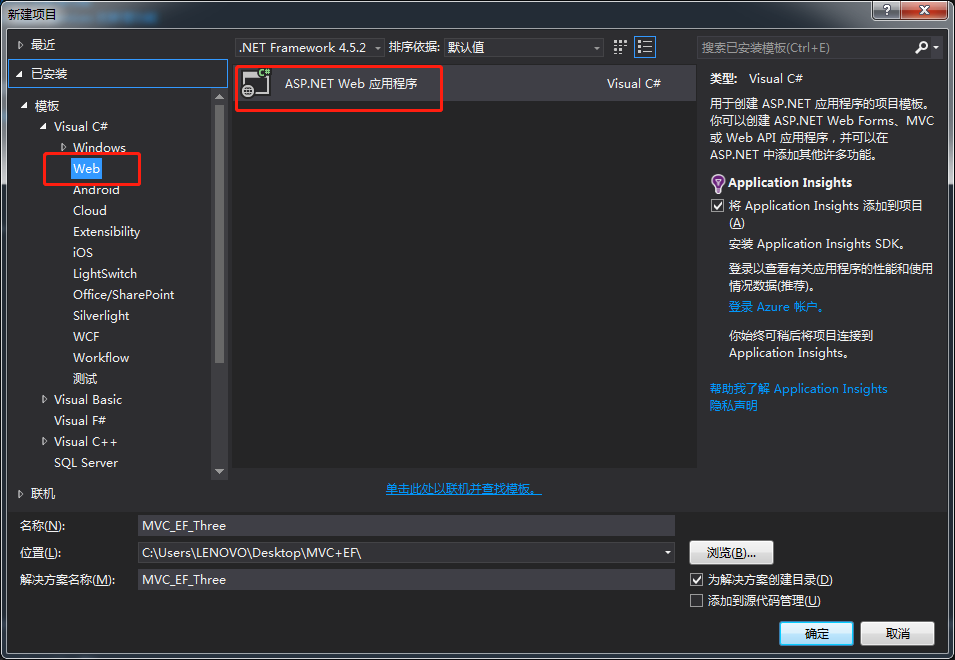Open the help question mark button

coord(887,10)
